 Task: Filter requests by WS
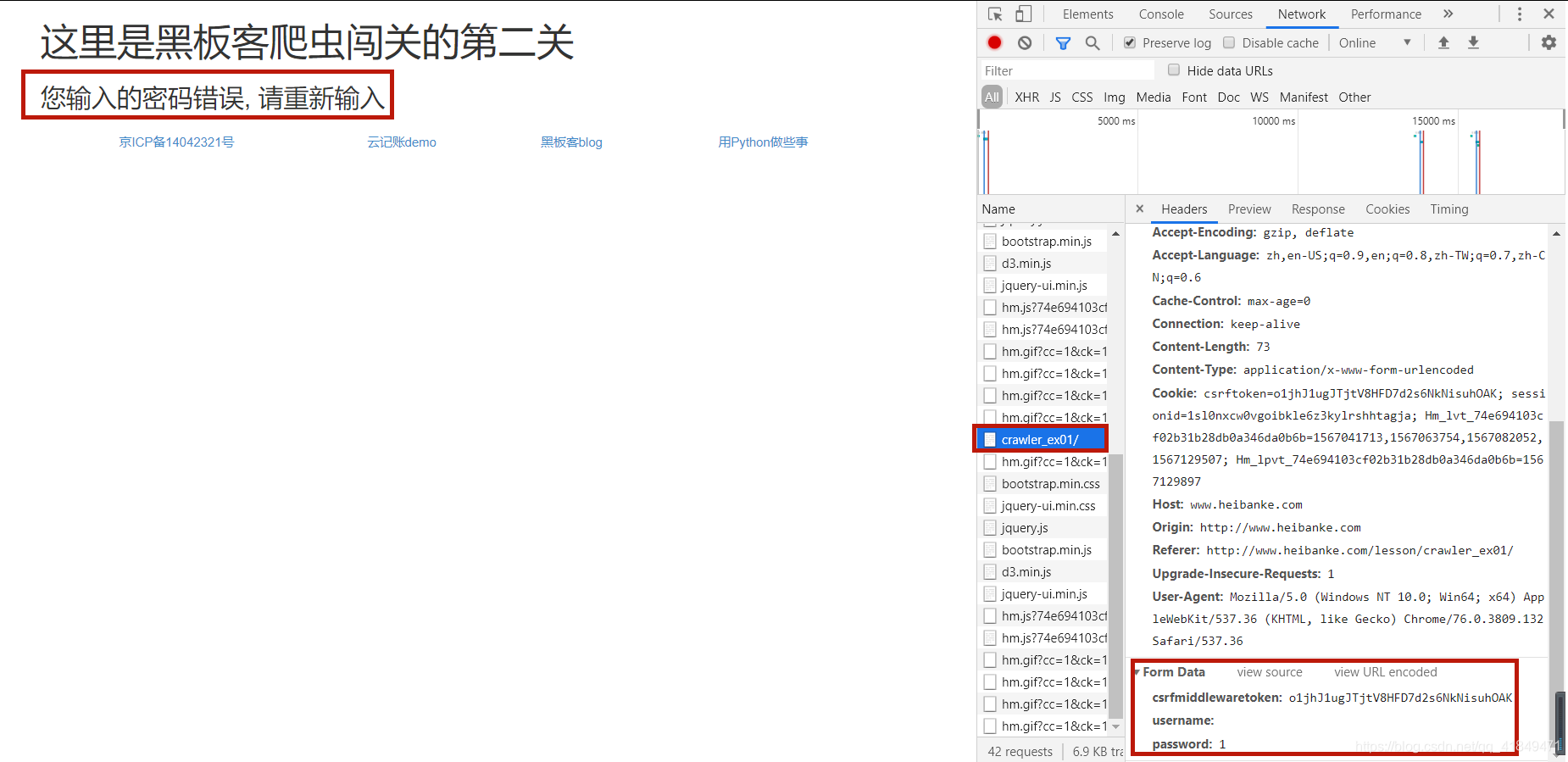pos(1259,97)
